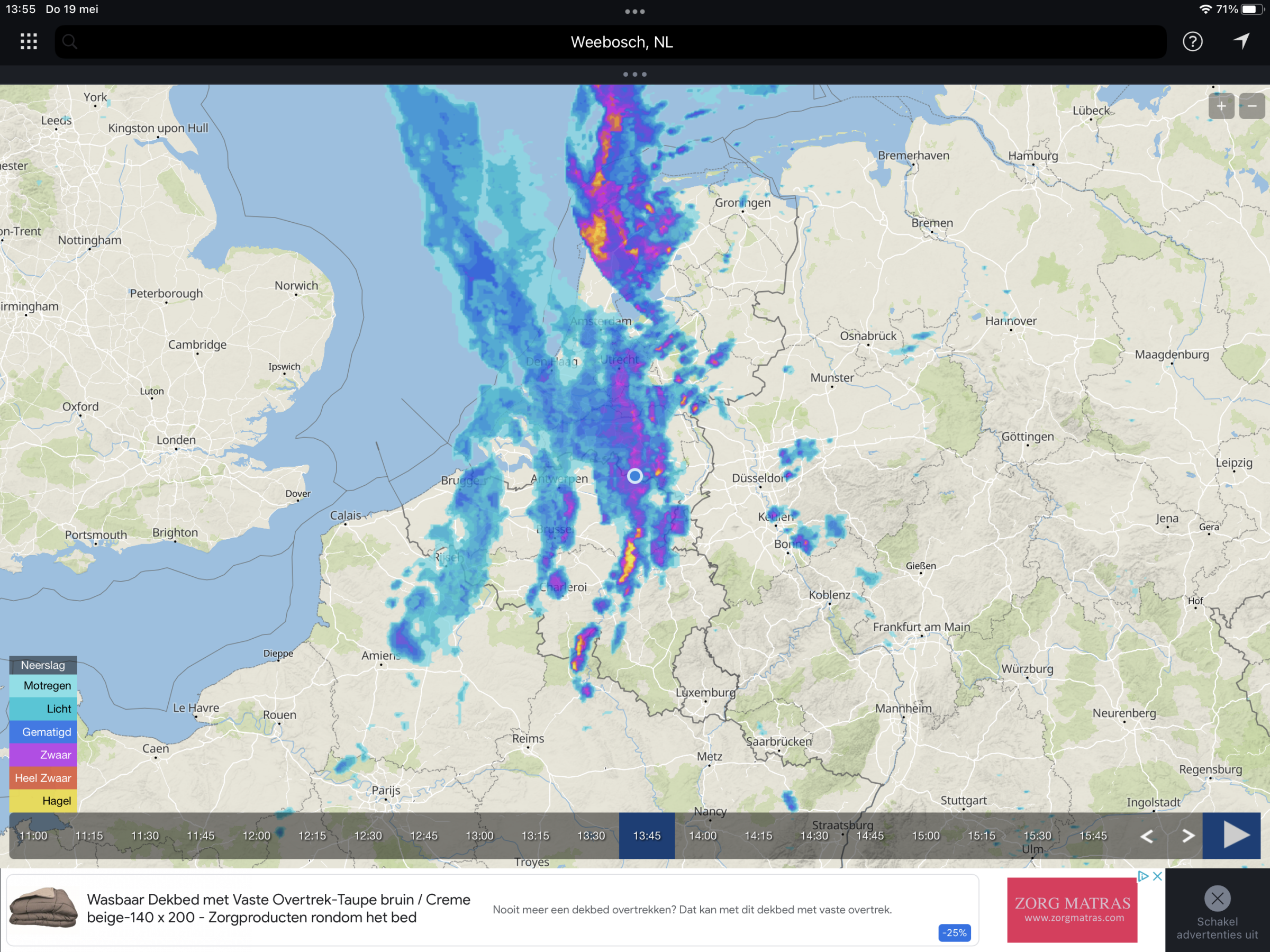The height and width of the screenshot is (952, 1270).
Task: Tap the search magnifier icon
Action: (x=70, y=41)
